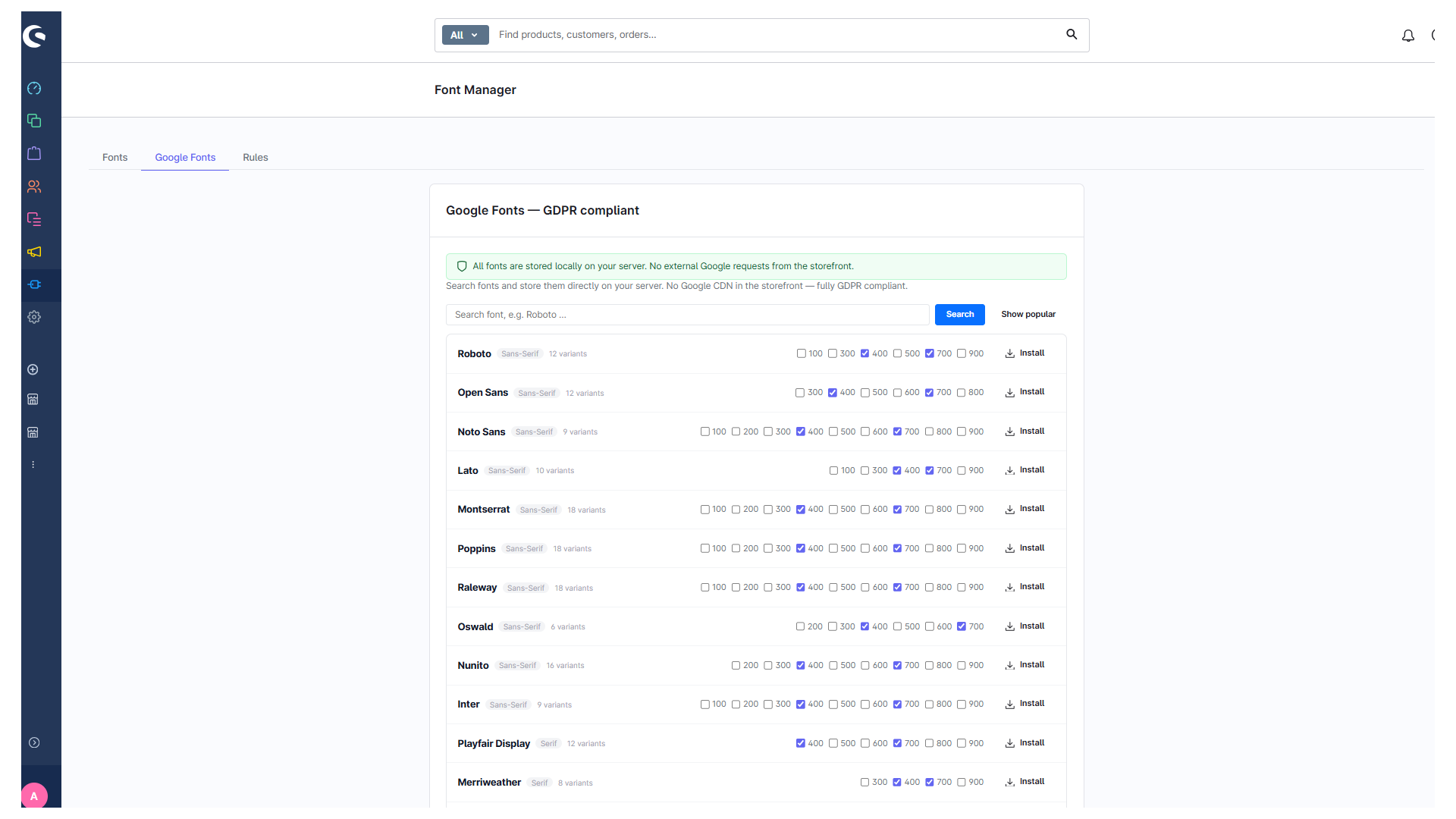
Task: Install the Poppins font
Action: click(1025, 549)
